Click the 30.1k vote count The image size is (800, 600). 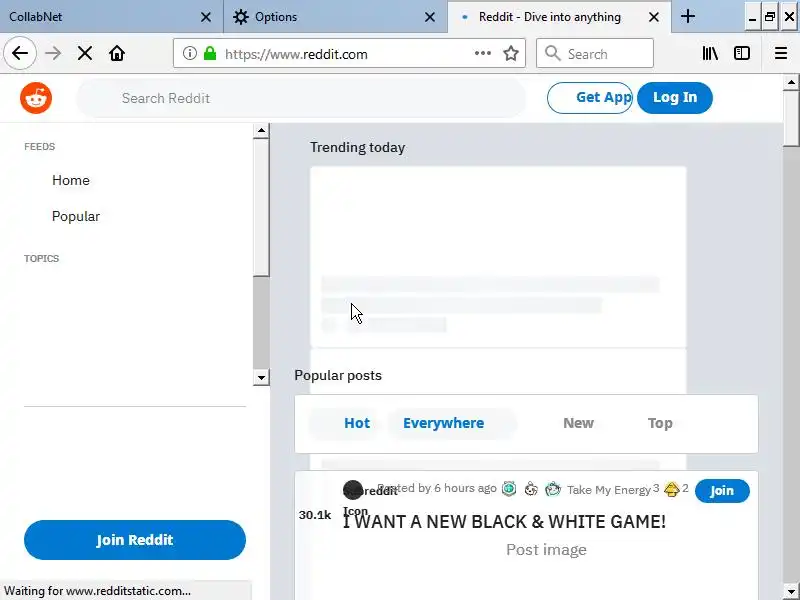(x=315, y=515)
